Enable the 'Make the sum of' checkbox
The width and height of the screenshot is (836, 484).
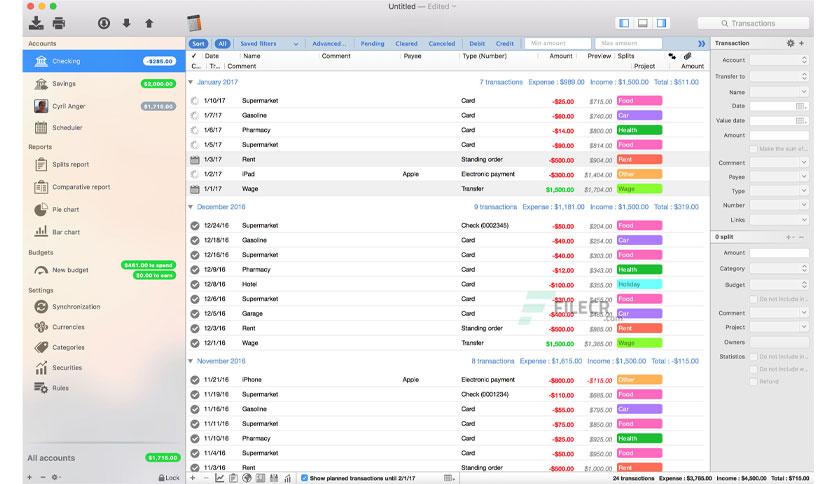tap(753, 149)
